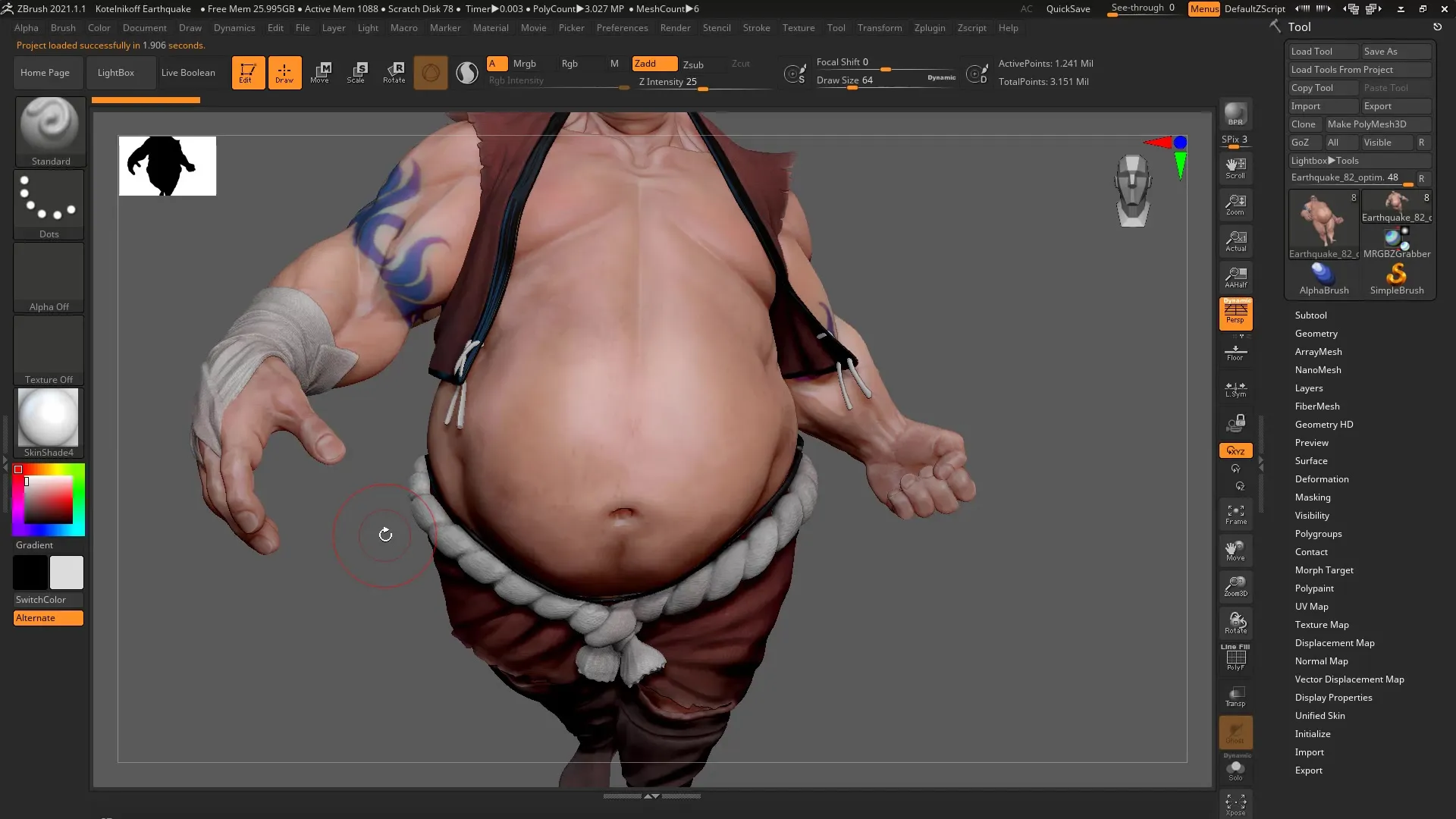
Task: Click the QuickSave button
Action: point(1068,9)
